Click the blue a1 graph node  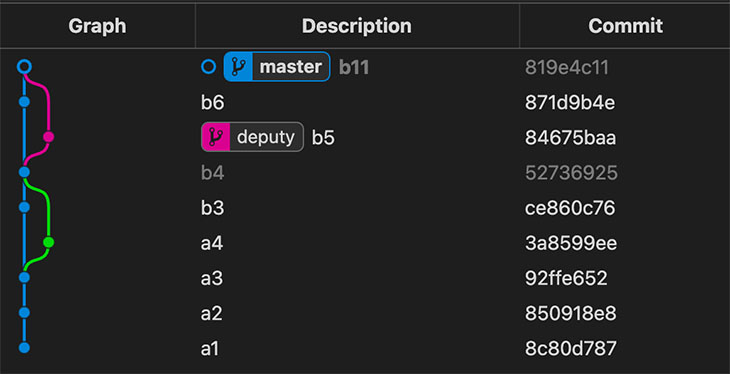[x=24, y=347]
